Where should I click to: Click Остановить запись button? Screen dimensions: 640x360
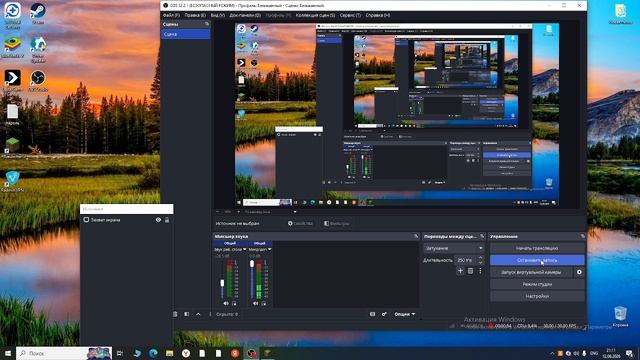(x=537, y=260)
